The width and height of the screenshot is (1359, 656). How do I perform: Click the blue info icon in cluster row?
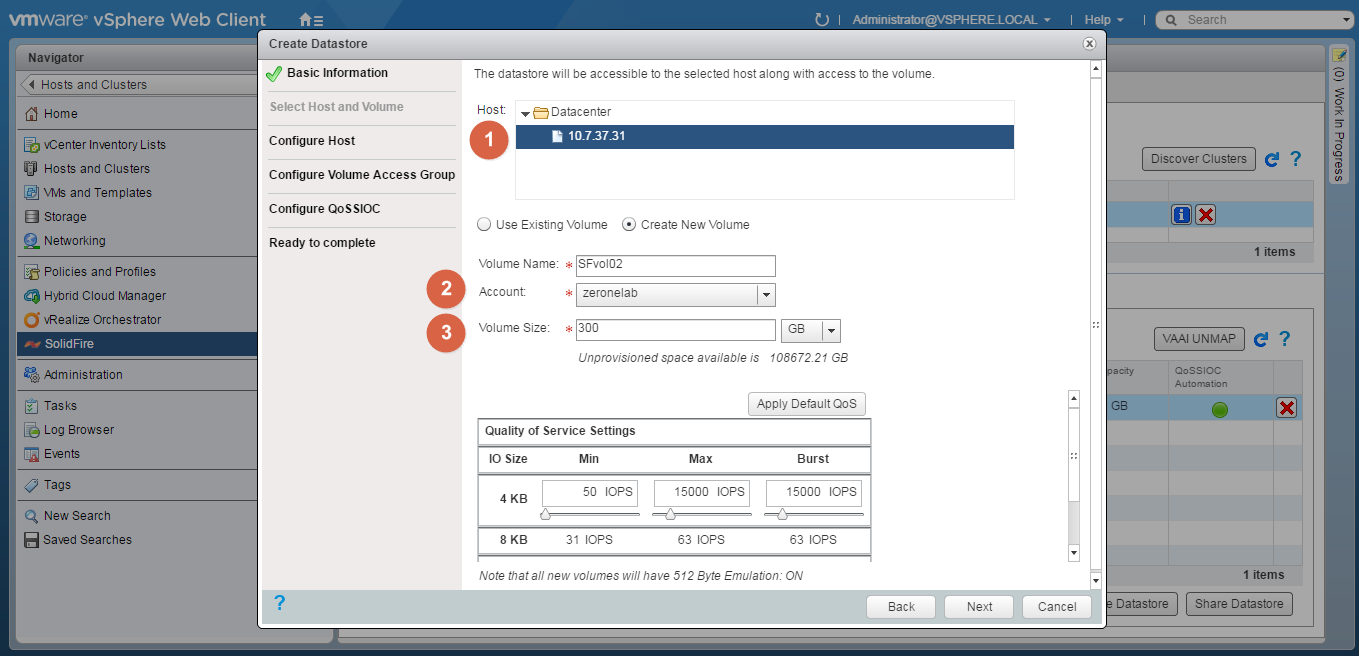(1182, 215)
